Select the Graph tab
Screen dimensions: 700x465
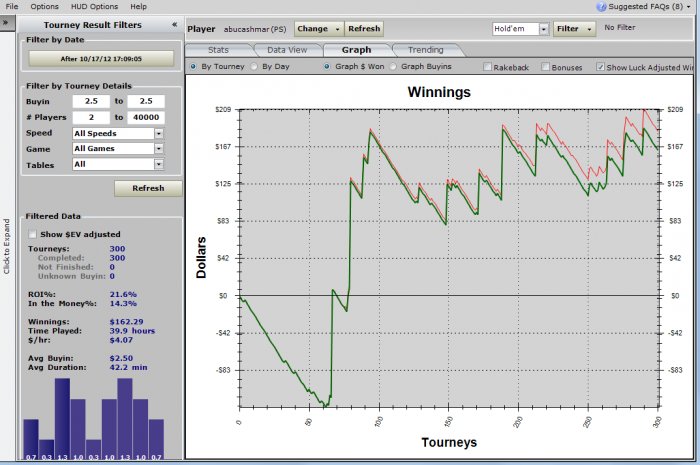(x=356, y=50)
